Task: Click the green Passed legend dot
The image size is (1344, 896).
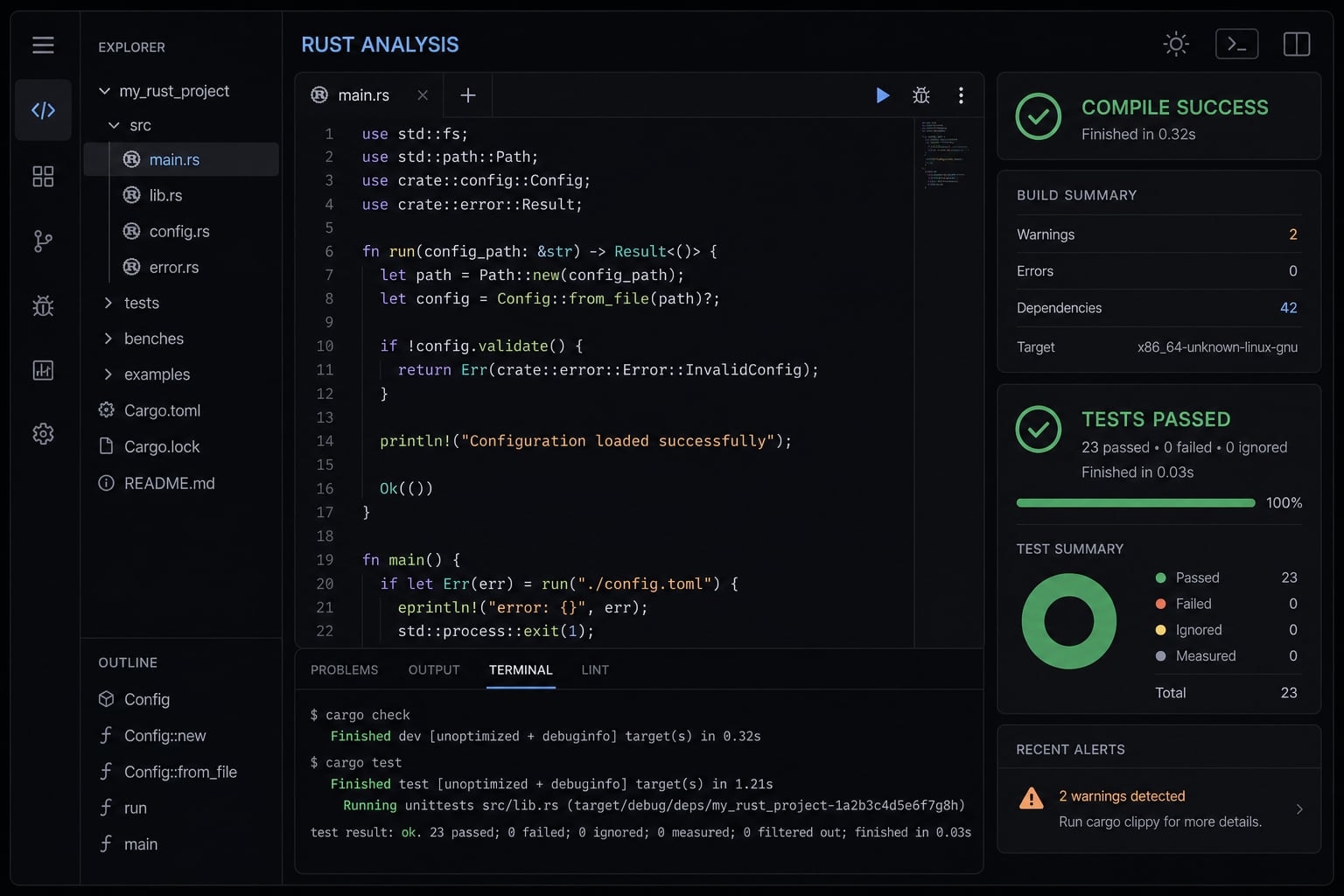Action: 1161,577
